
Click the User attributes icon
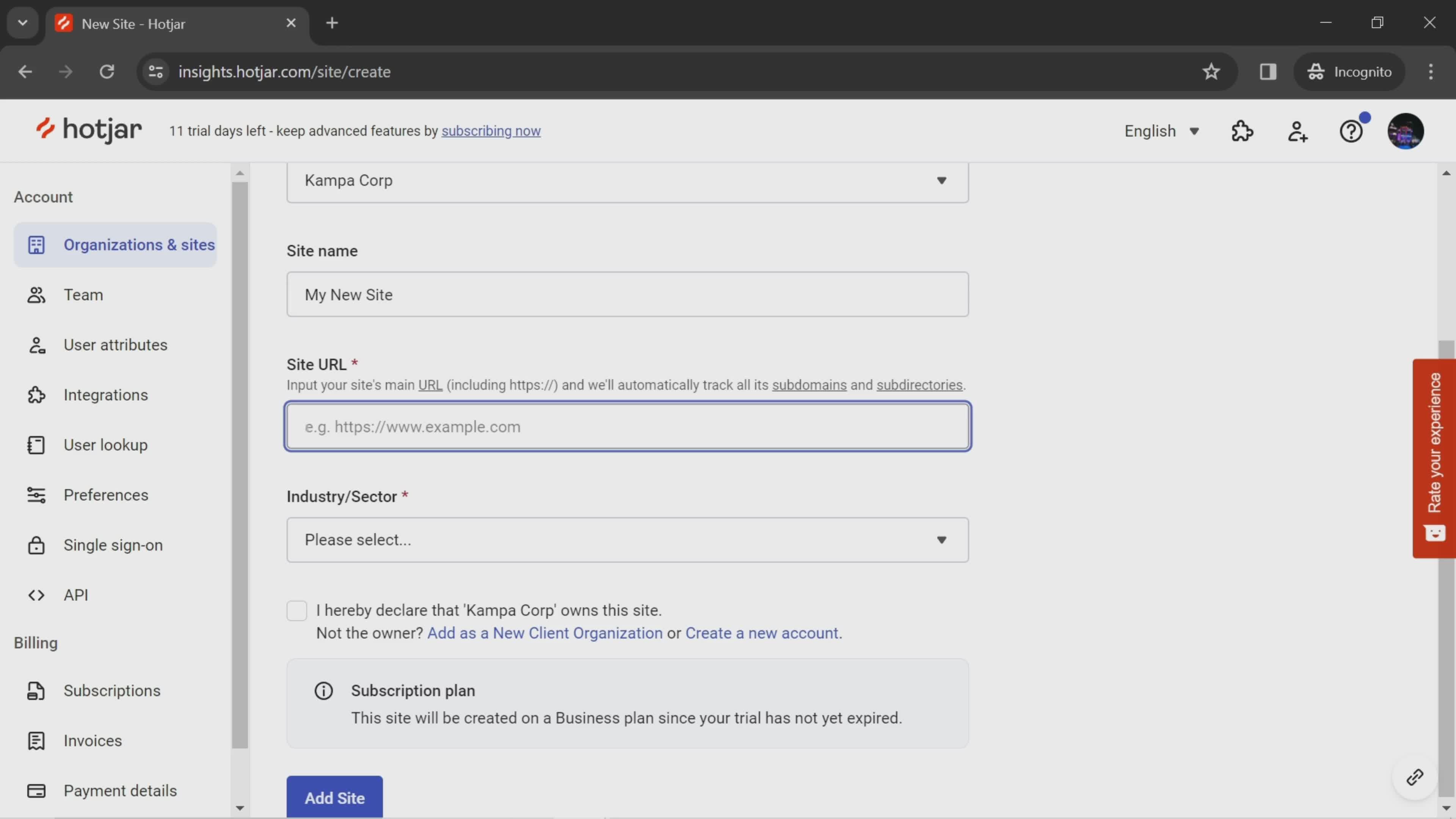point(35,344)
